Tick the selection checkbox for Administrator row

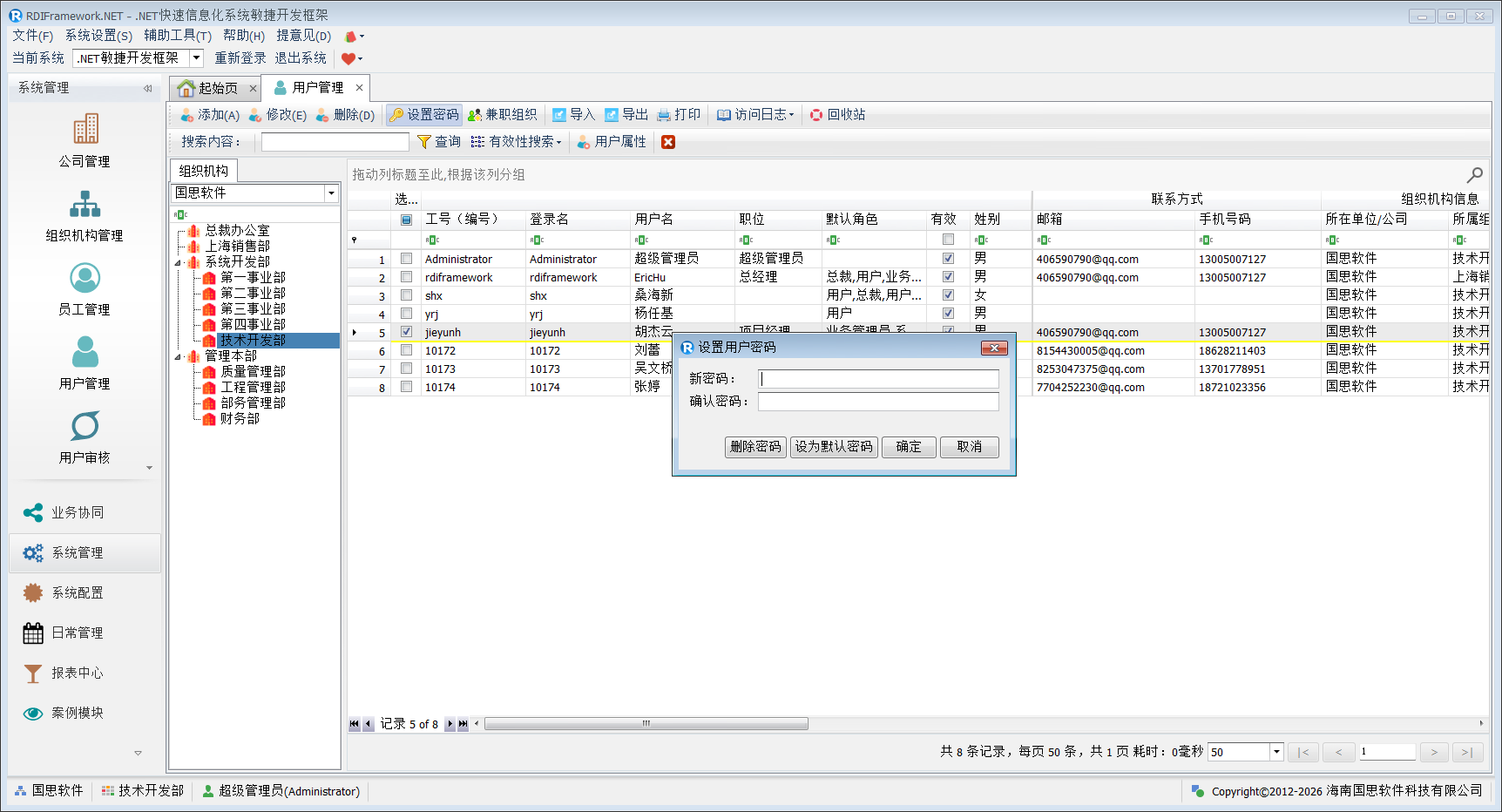(406, 259)
